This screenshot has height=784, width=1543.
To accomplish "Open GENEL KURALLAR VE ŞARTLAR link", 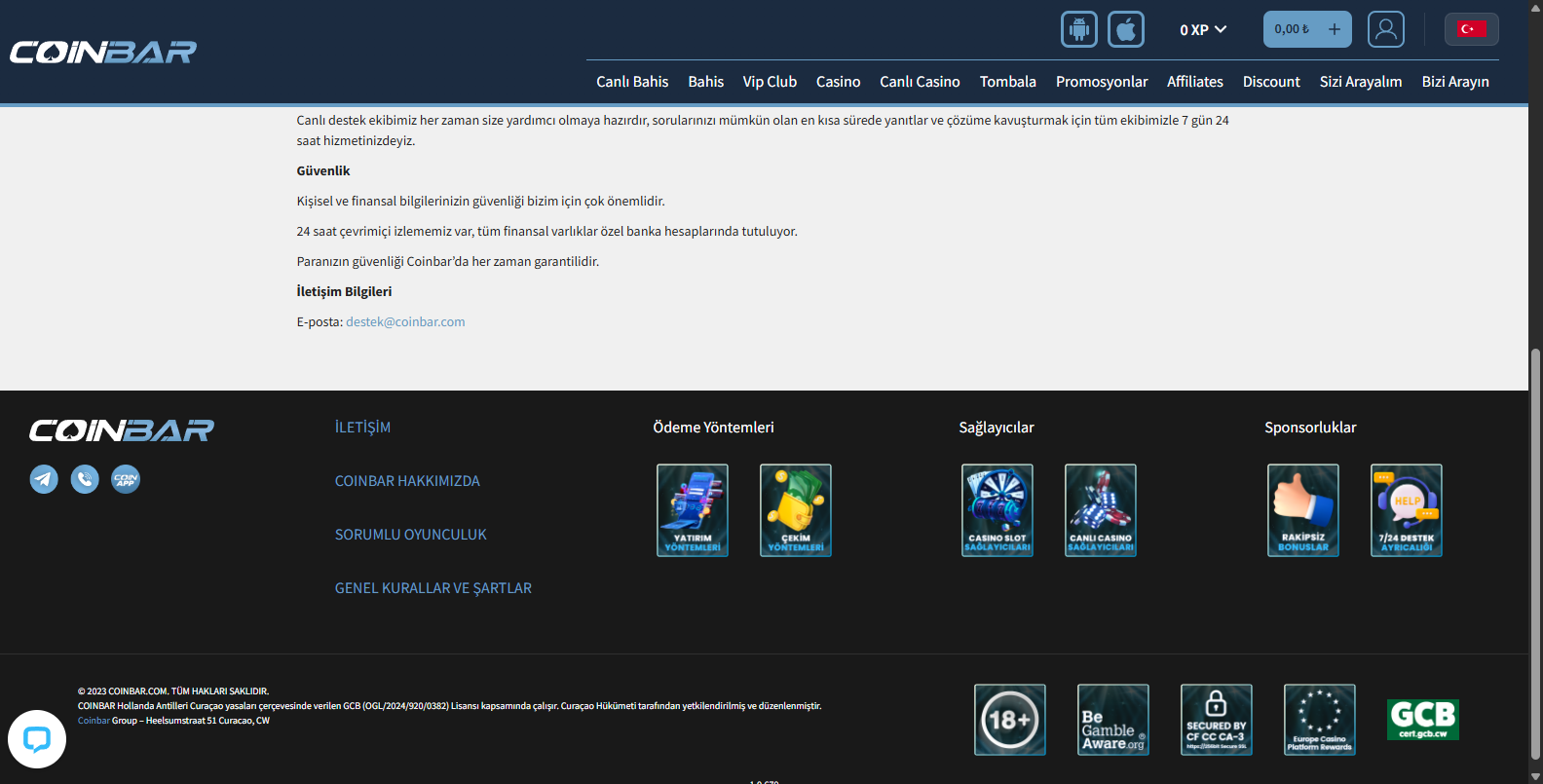I will [433, 588].
